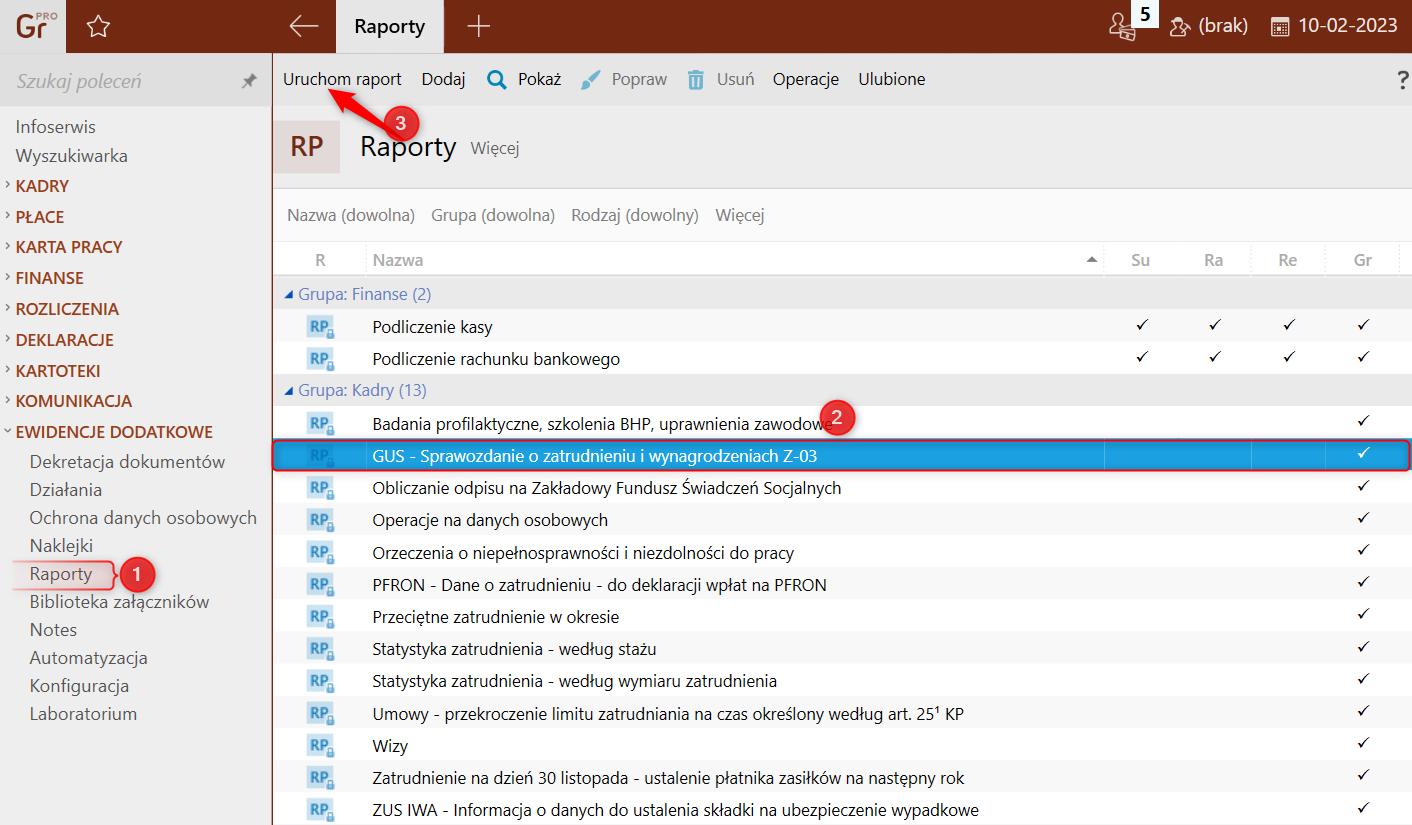Open Biblioteka załączników in sidebar

pyautogui.click(x=120, y=602)
